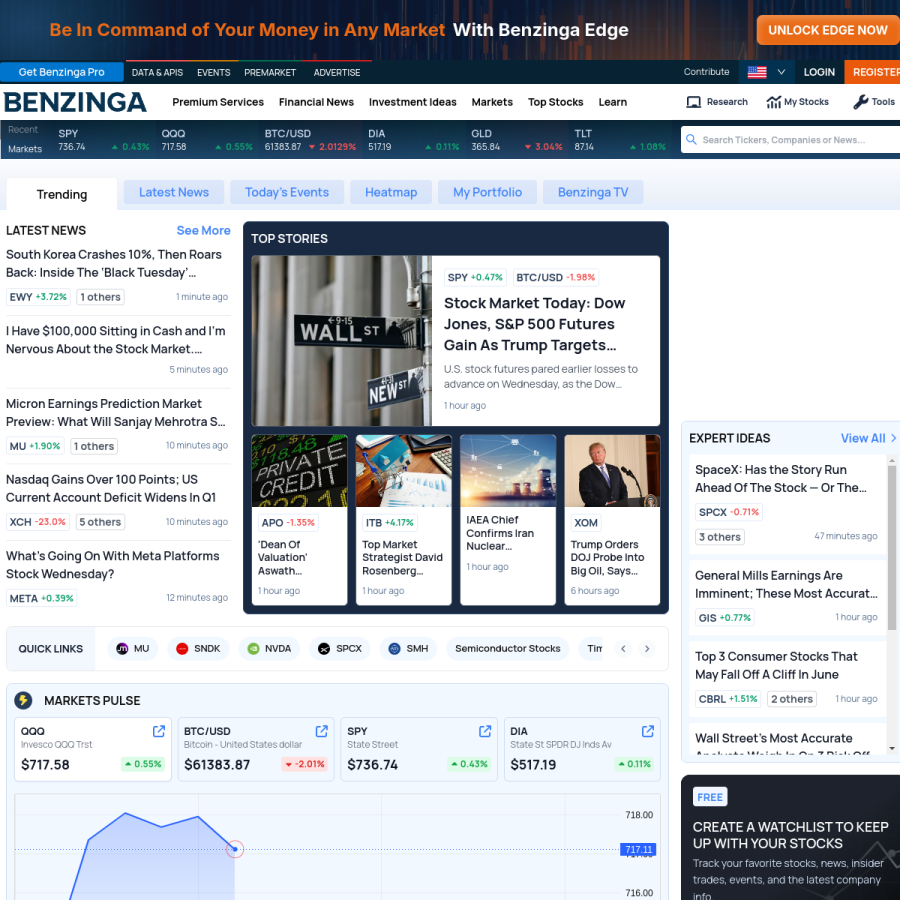
Task: Expand the country dropdown chevron
Action: point(781,72)
